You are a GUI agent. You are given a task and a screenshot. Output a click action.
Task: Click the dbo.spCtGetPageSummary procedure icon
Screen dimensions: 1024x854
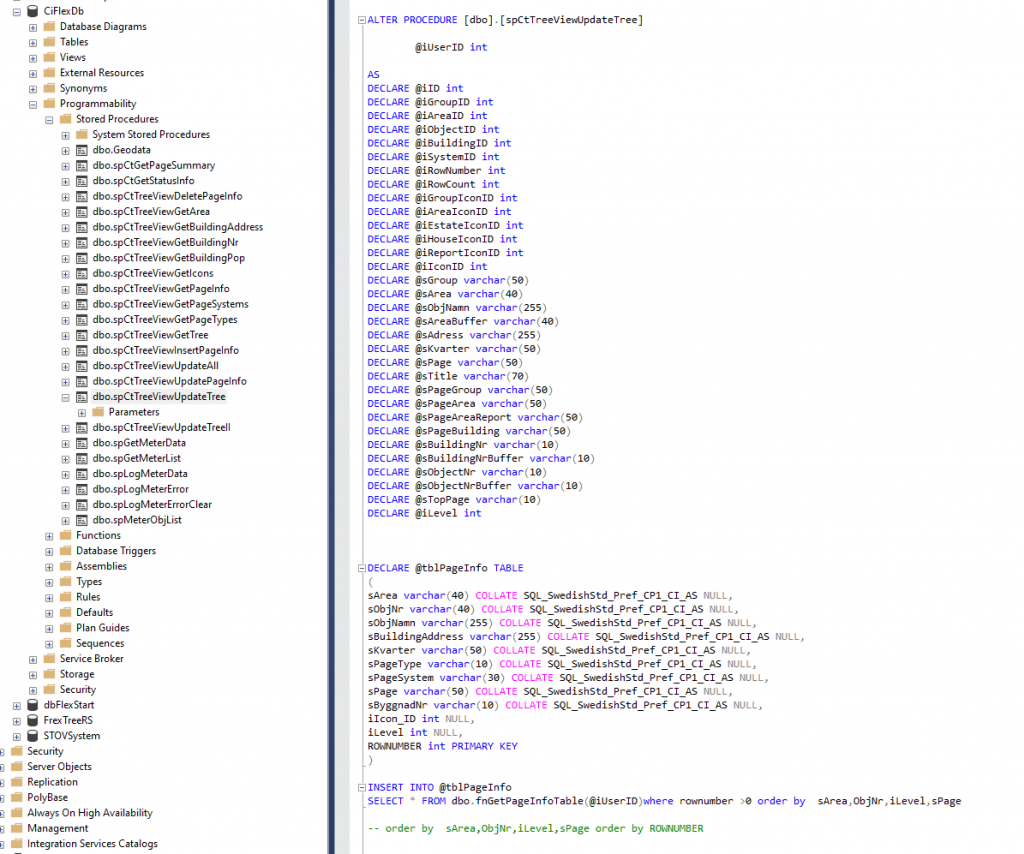click(82, 166)
